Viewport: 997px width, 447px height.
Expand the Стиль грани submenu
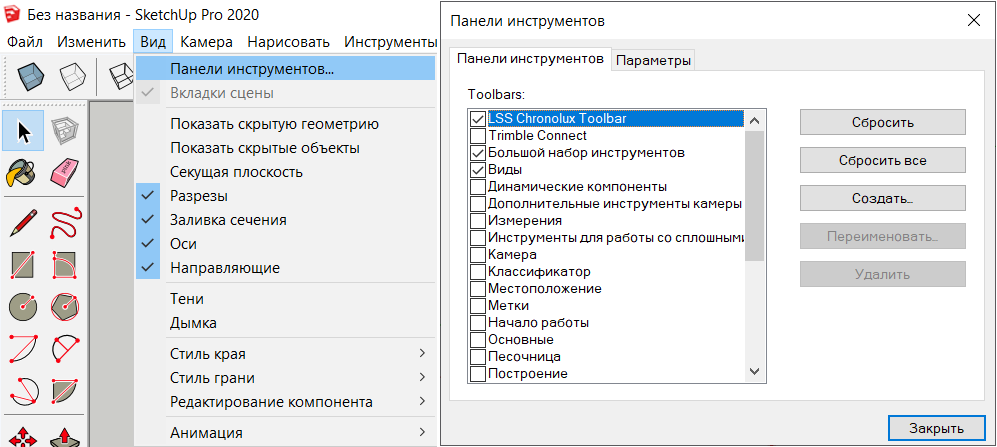(x=285, y=378)
